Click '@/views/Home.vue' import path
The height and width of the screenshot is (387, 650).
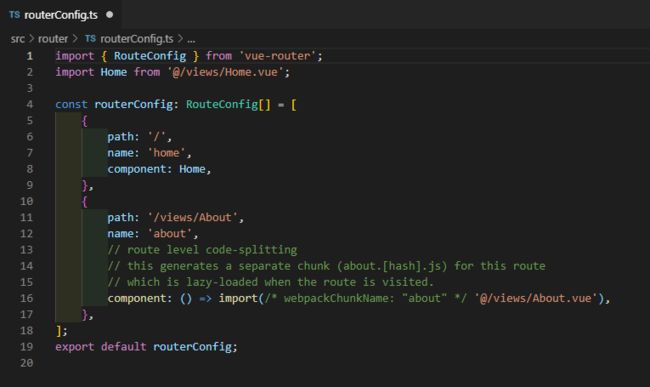click(226, 72)
